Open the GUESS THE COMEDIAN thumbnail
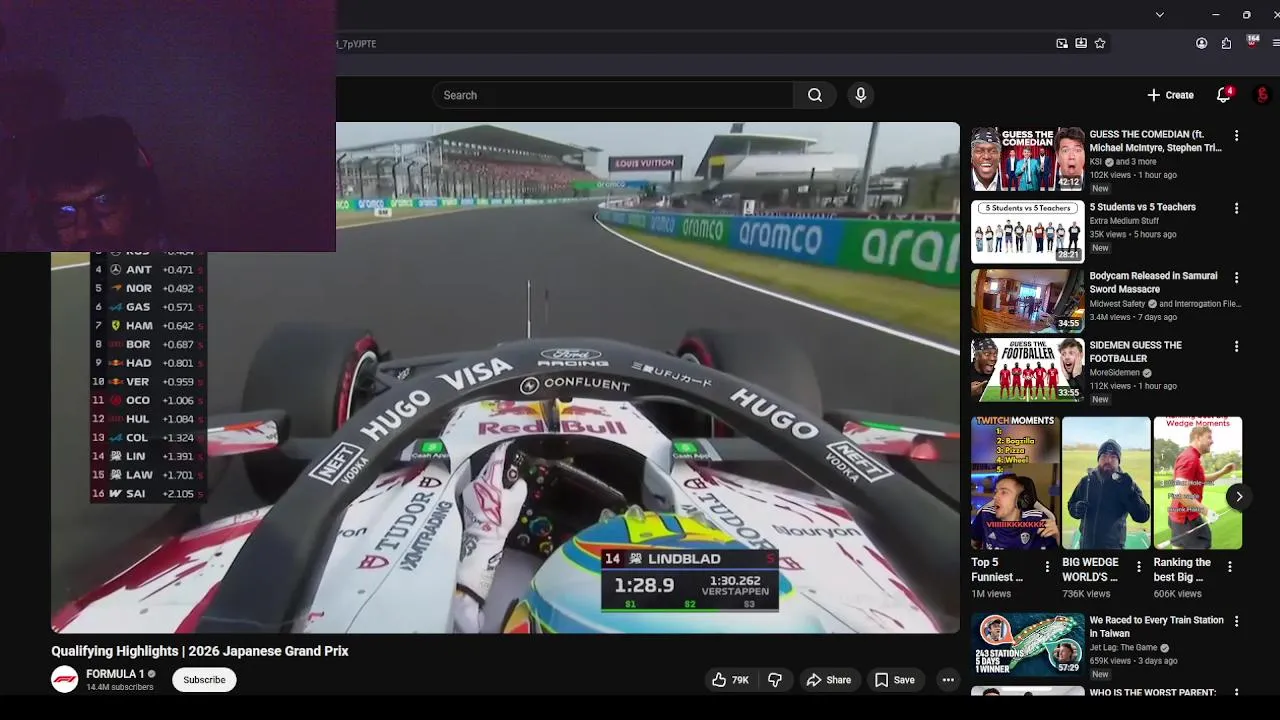 click(x=1027, y=159)
